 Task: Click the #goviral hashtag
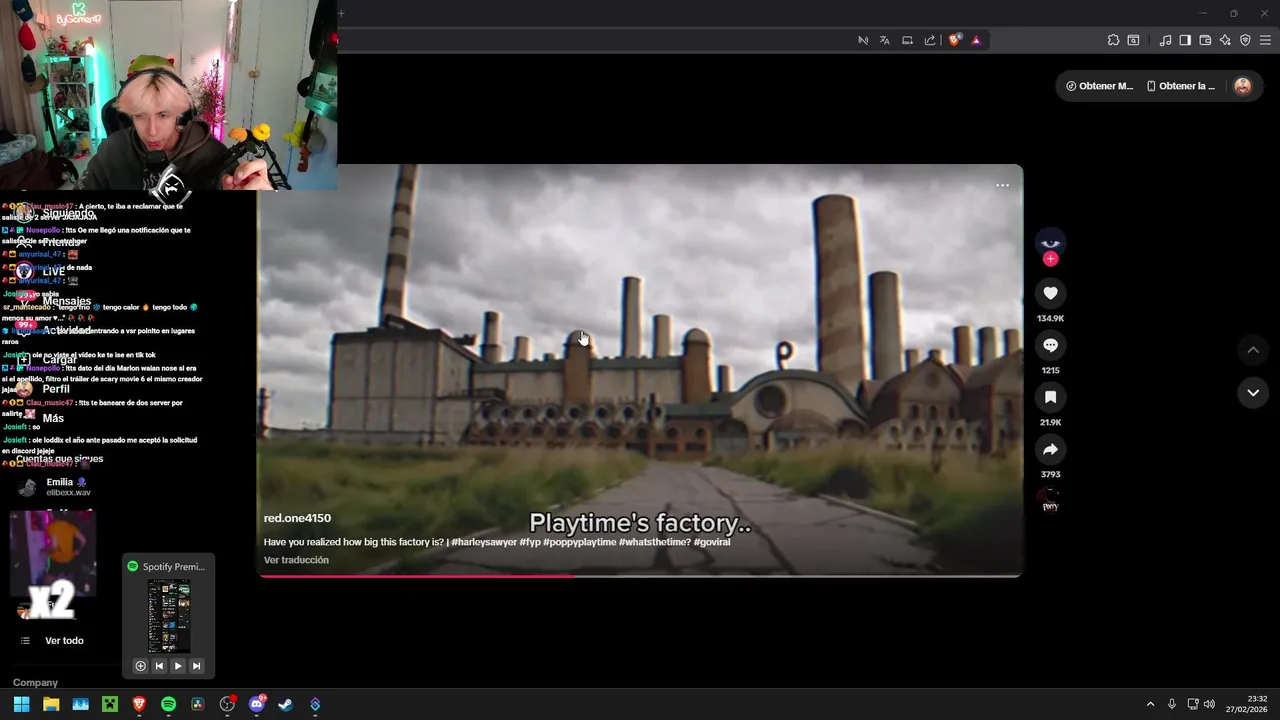712,542
